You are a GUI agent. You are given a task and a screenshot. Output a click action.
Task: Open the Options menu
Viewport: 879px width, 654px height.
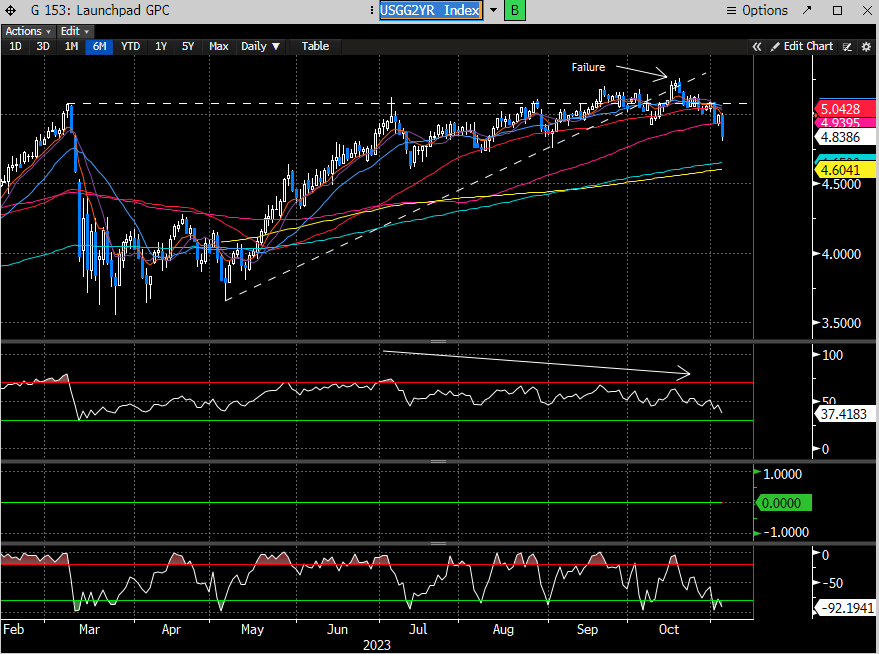757,11
